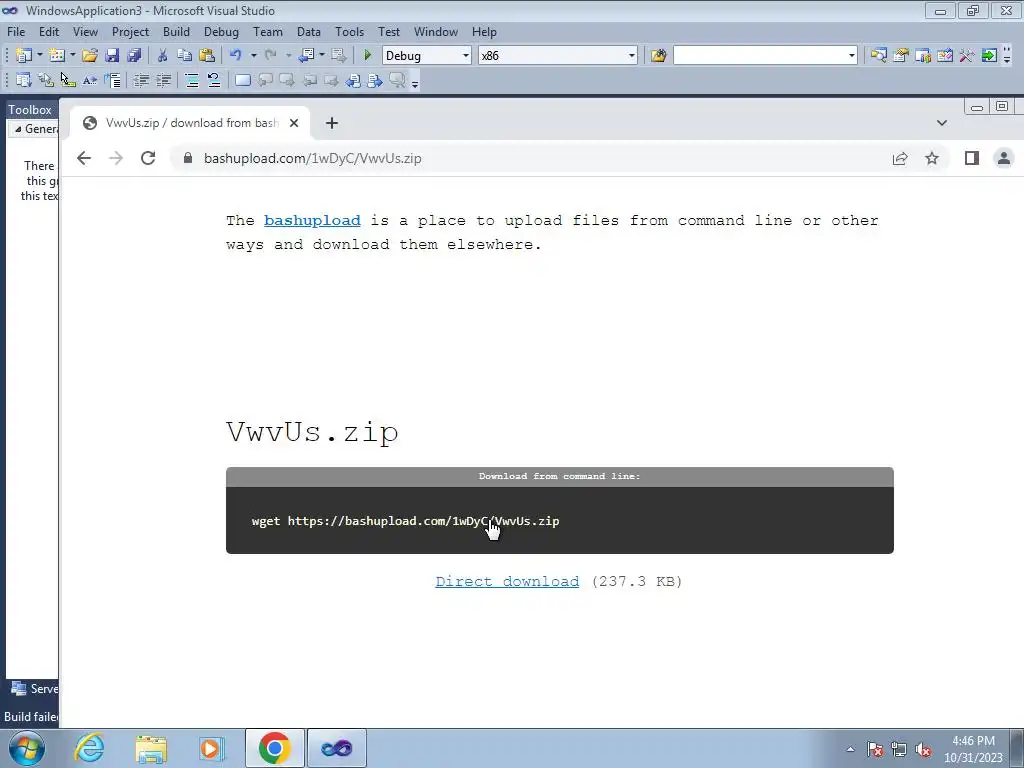Click the Increase Line Indent icon

tap(163, 80)
